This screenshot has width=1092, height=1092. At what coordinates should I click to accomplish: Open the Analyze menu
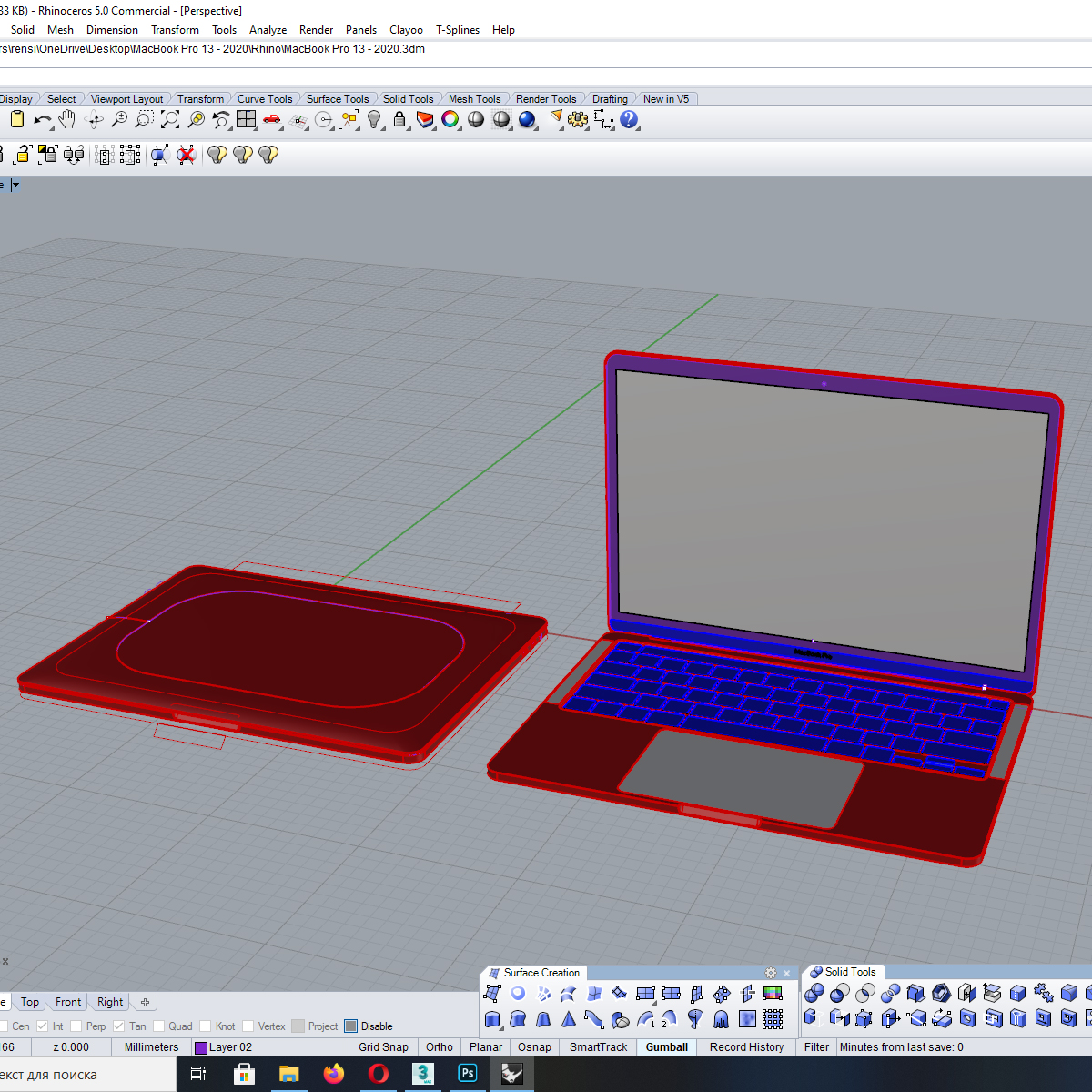pos(268,30)
